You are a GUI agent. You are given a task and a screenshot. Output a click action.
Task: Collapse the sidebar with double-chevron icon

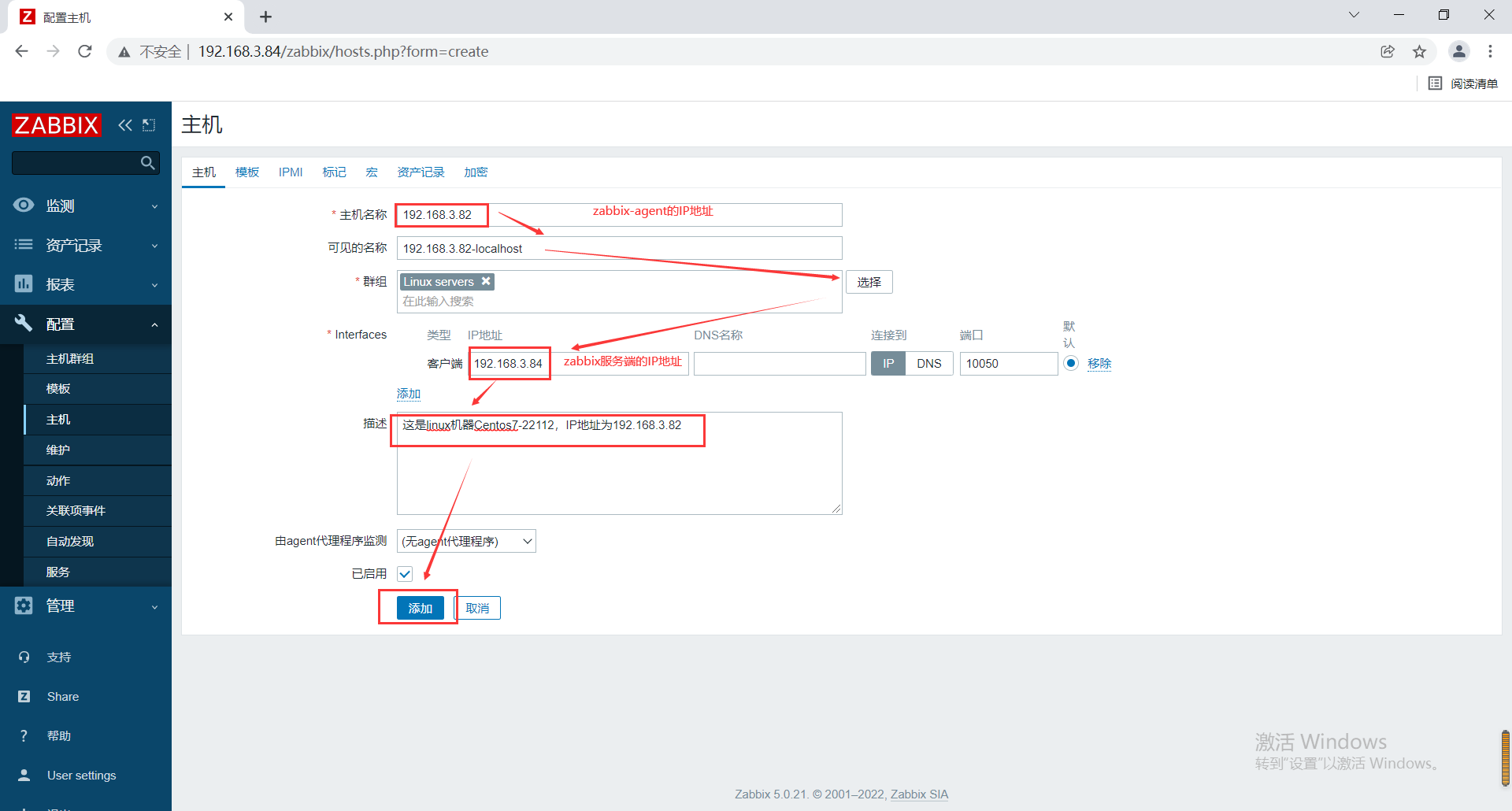click(x=125, y=125)
